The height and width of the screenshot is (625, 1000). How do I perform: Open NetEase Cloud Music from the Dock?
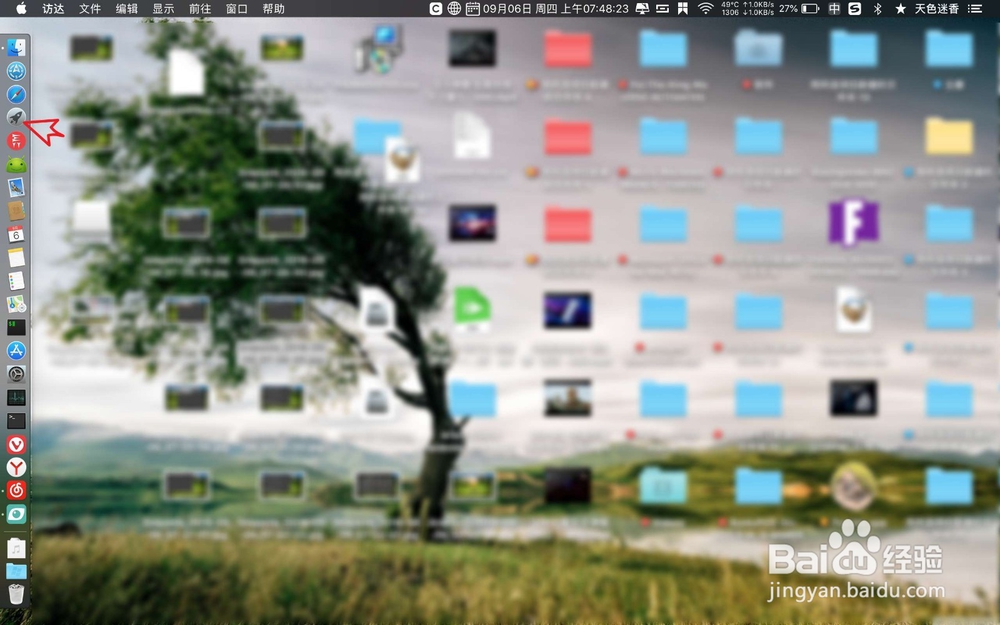click(16, 490)
